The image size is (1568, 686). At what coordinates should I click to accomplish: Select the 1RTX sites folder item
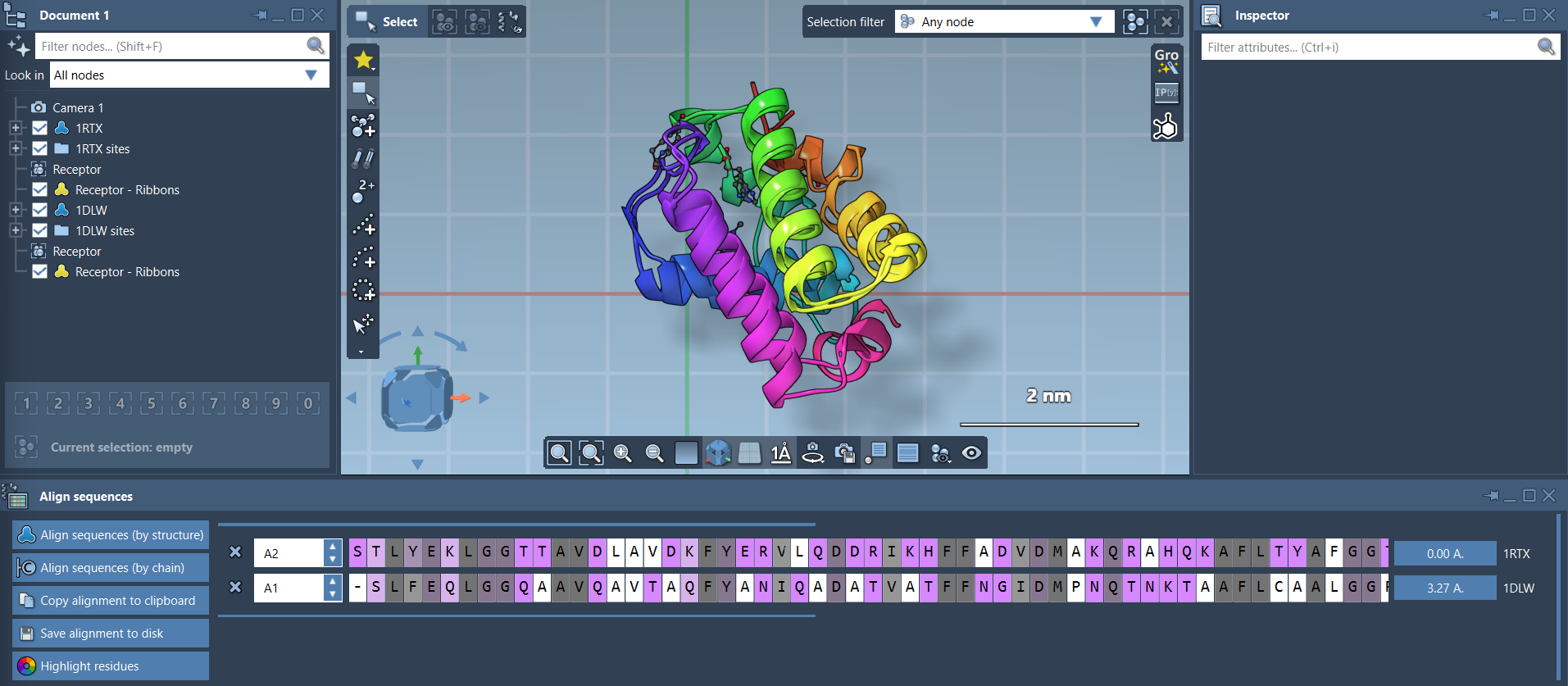[x=102, y=148]
